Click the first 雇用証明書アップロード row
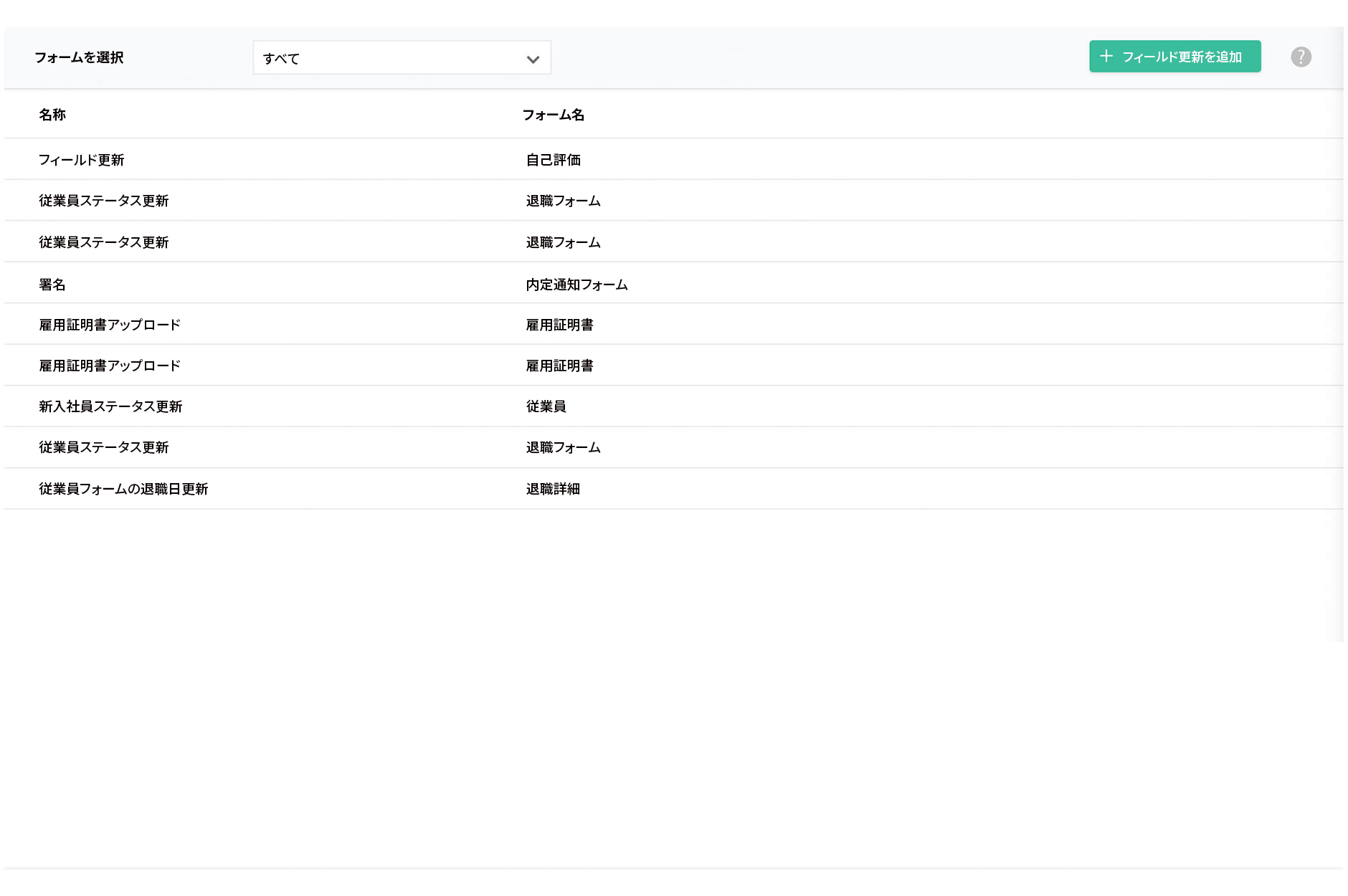Image resolution: width=1348 pixels, height=896 pixels. (x=110, y=324)
